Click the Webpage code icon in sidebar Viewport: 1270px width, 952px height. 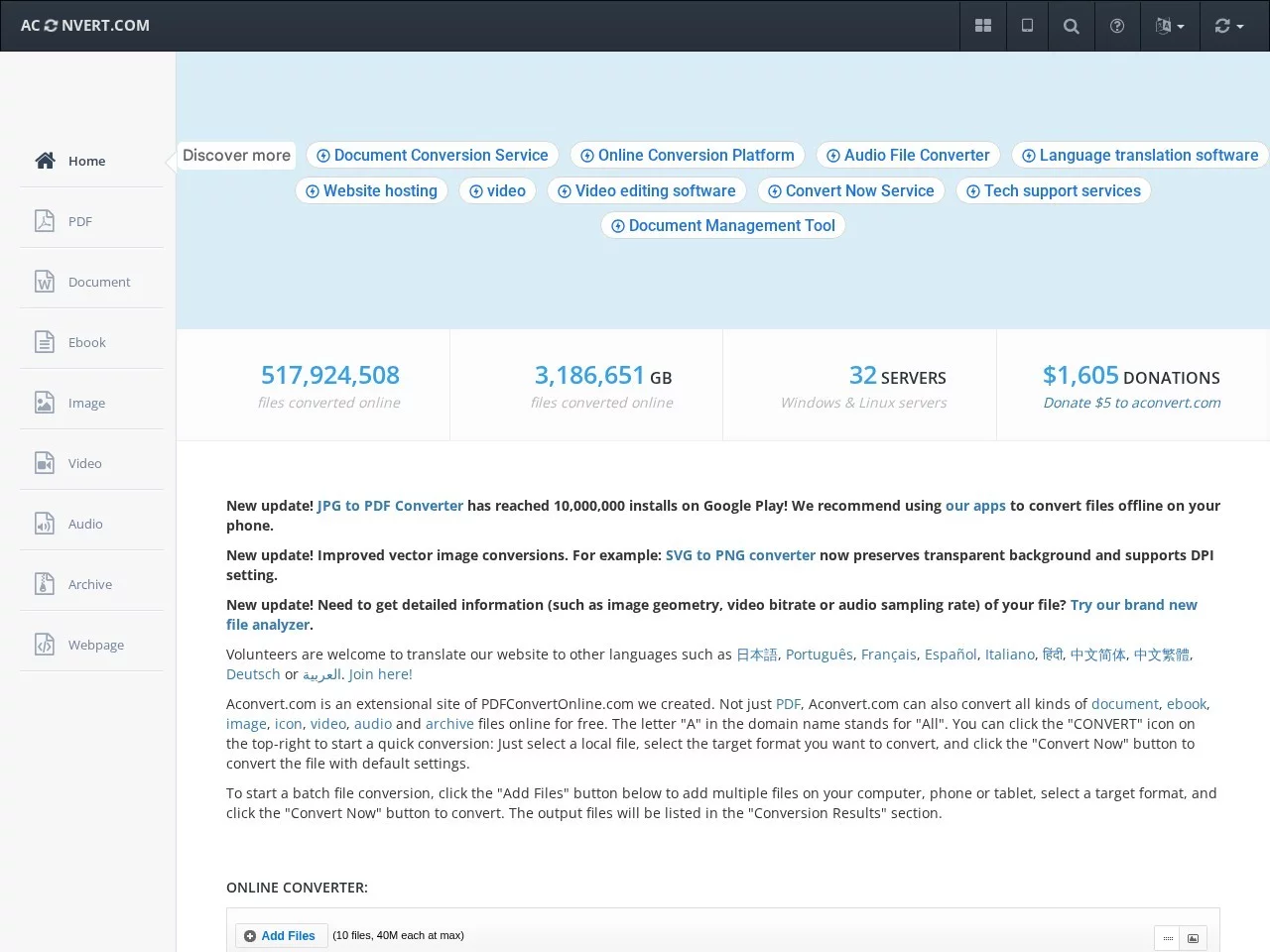(45, 645)
